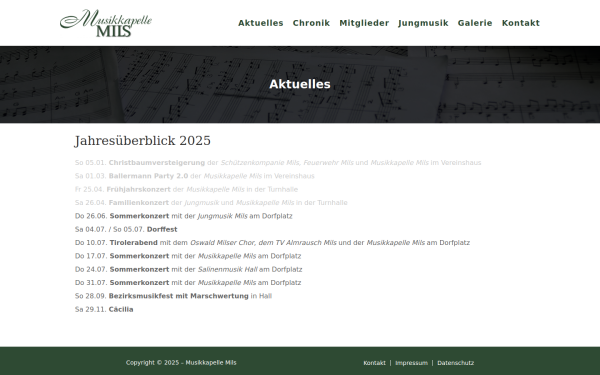
Task: Open the Aktuelles menu item
Action: [x=261, y=23]
